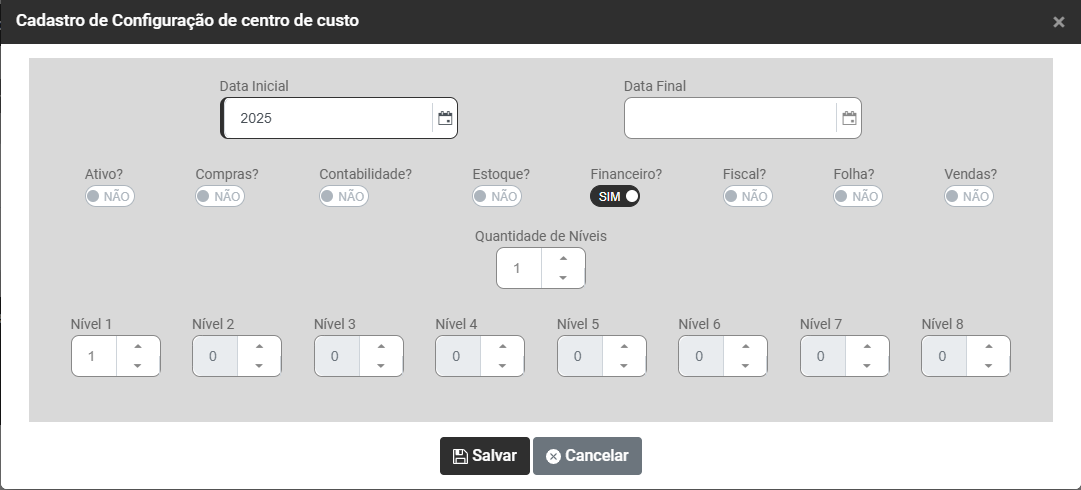Enable the Compras? switch
The width and height of the screenshot is (1081, 490).
[220, 196]
